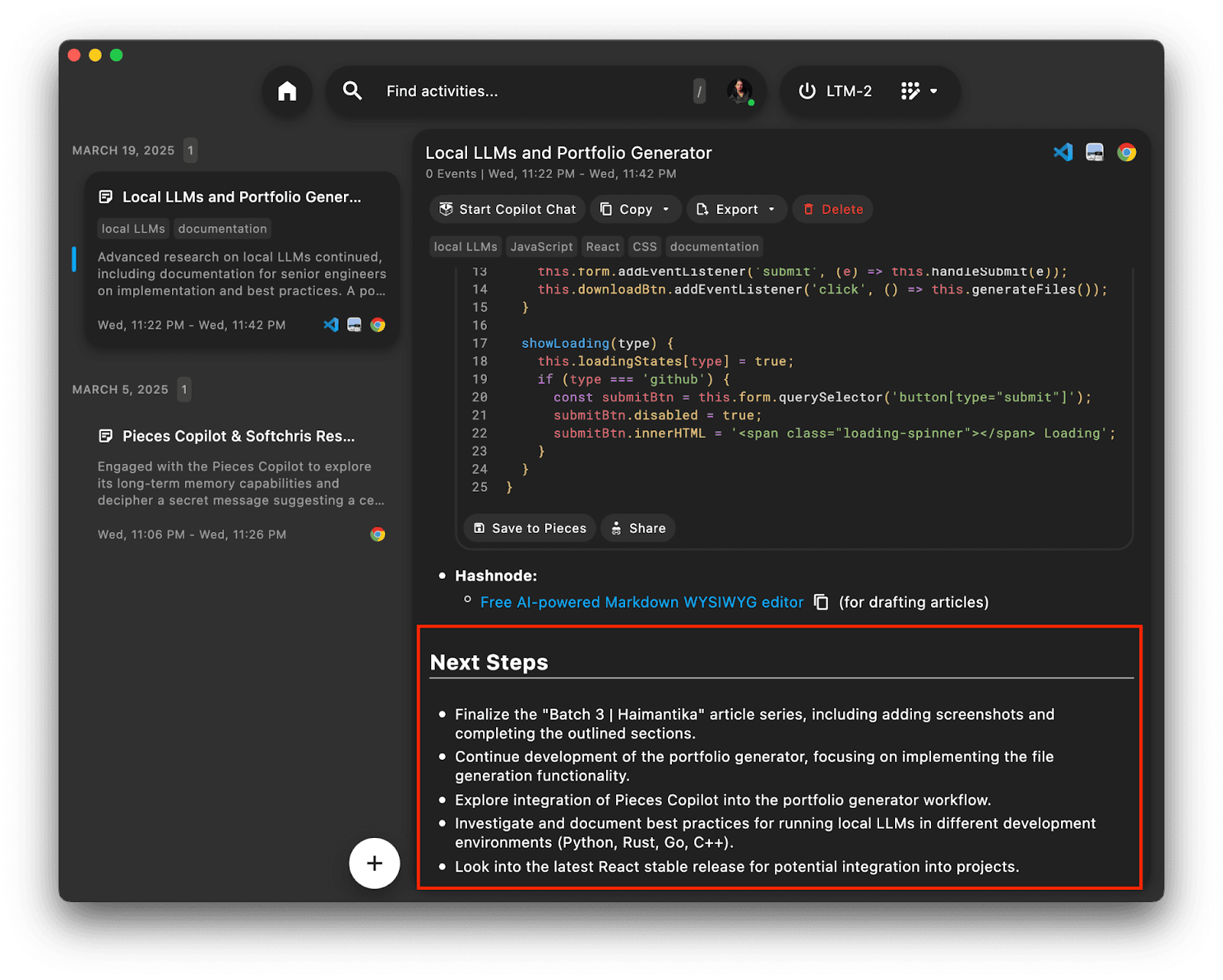Click the summary icon beside Pieces Copilot card title
This screenshot has width=1223, height=980.
click(106, 436)
